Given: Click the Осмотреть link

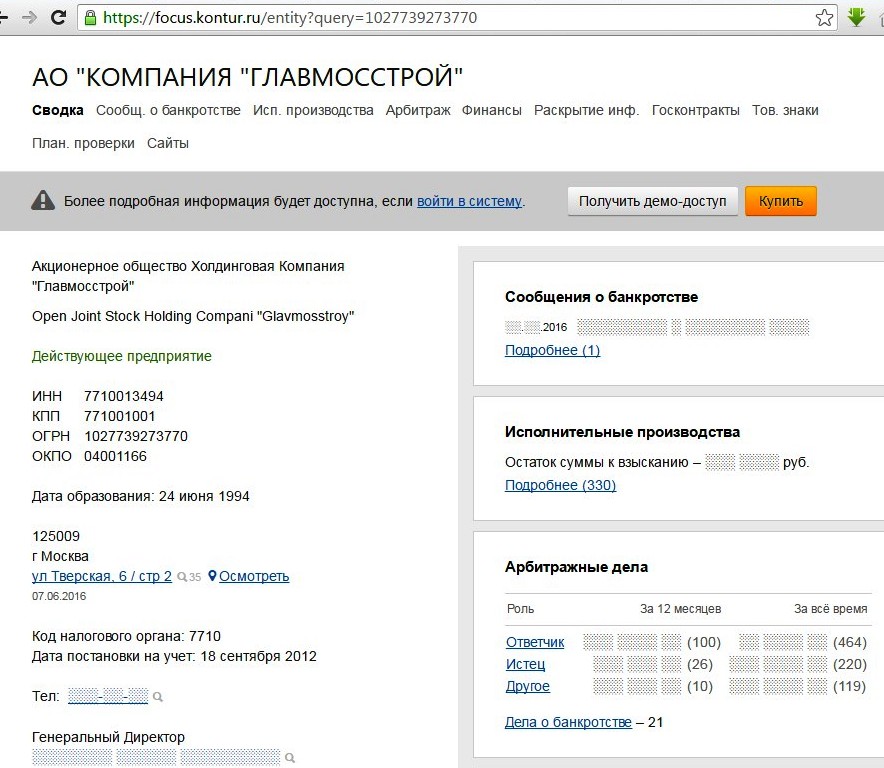Looking at the screenshot, I should pyautogui.click(x=254, y=576).
